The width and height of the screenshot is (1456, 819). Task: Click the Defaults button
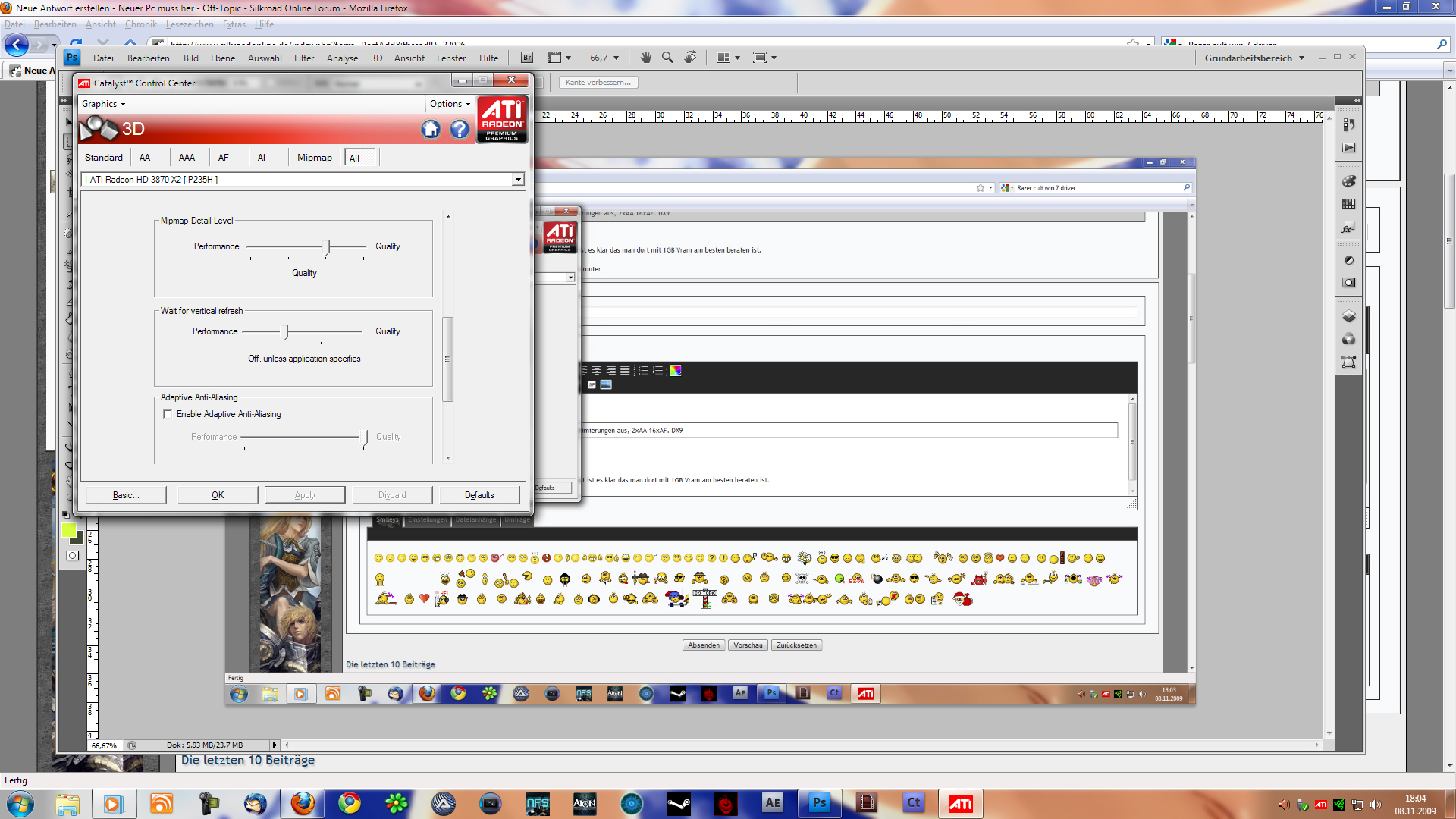click(x=479, y=495)
